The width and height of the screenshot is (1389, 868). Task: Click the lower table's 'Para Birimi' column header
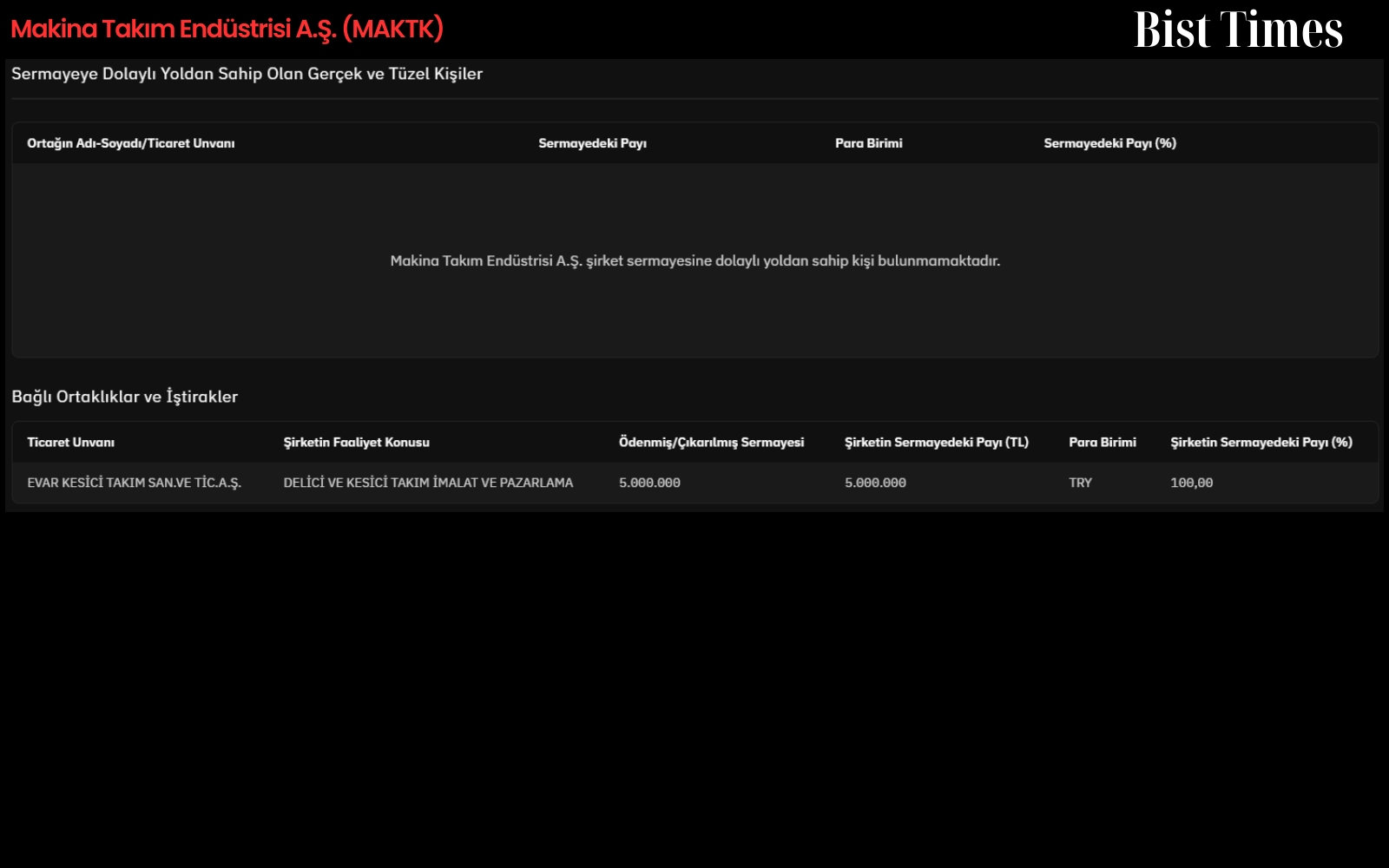click(1103, 443)
